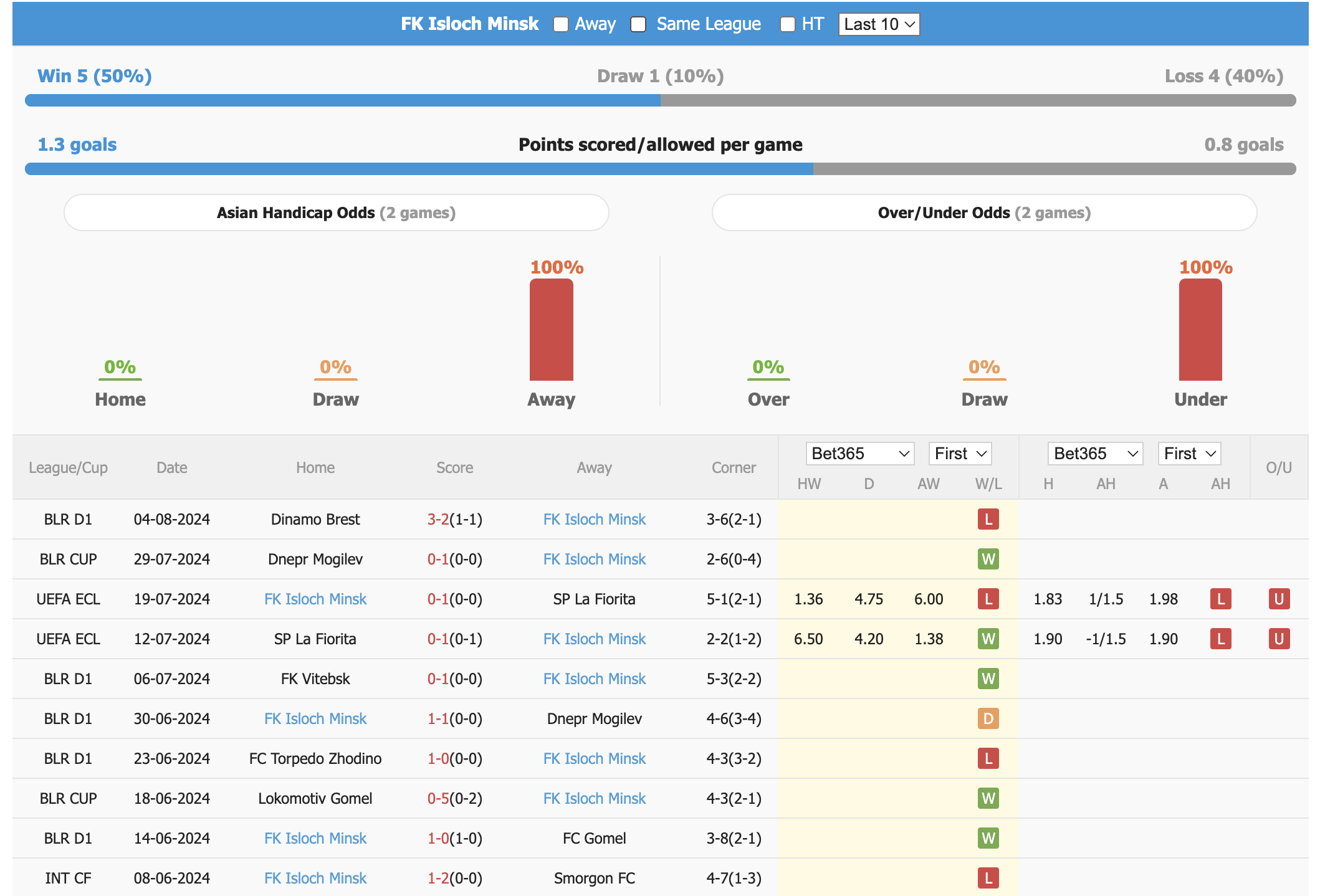
Task: Click AH L badge for 19-07-2024 match
Action: [x=1220, y=599]
